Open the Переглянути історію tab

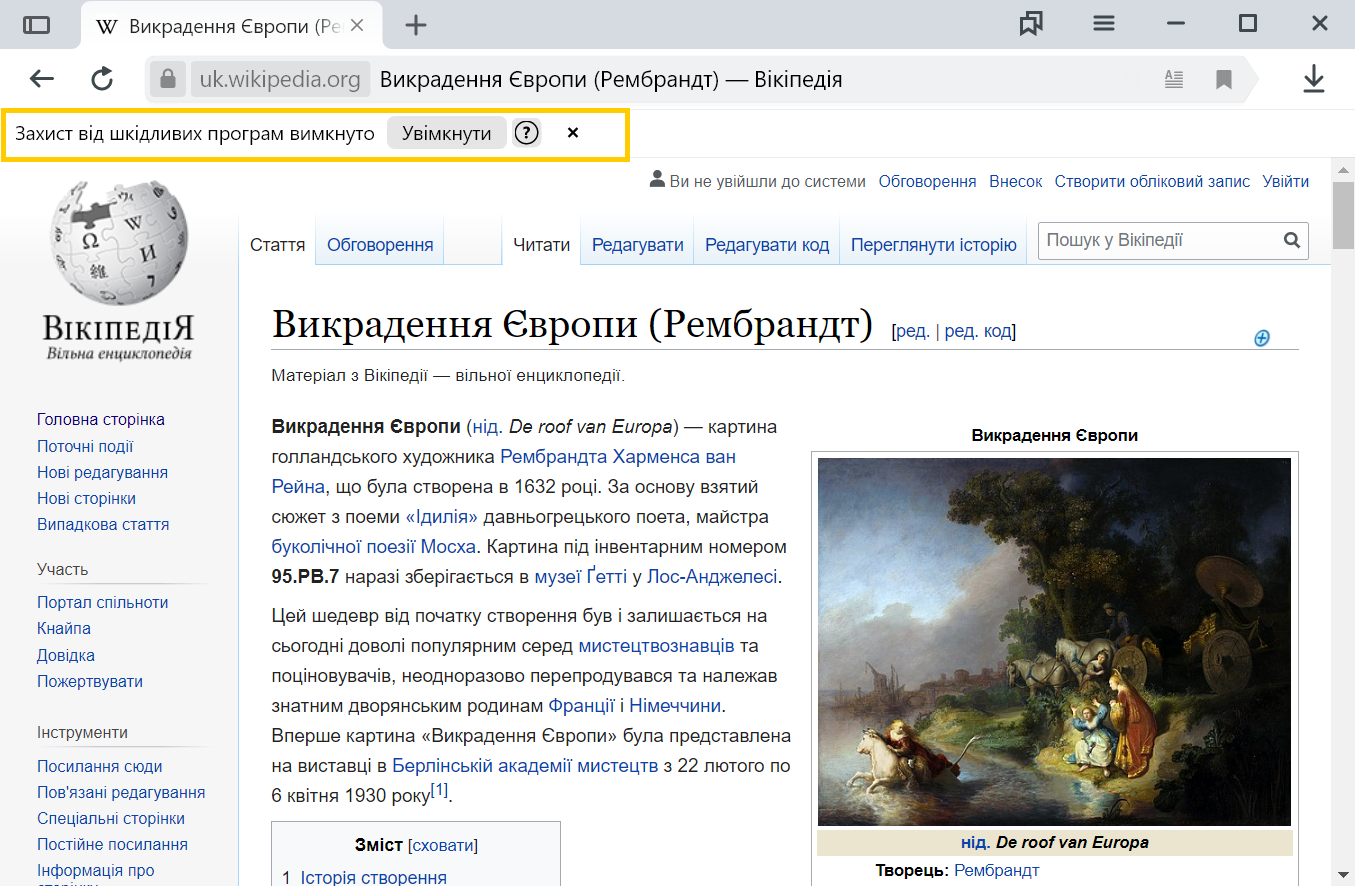[934, 244]
